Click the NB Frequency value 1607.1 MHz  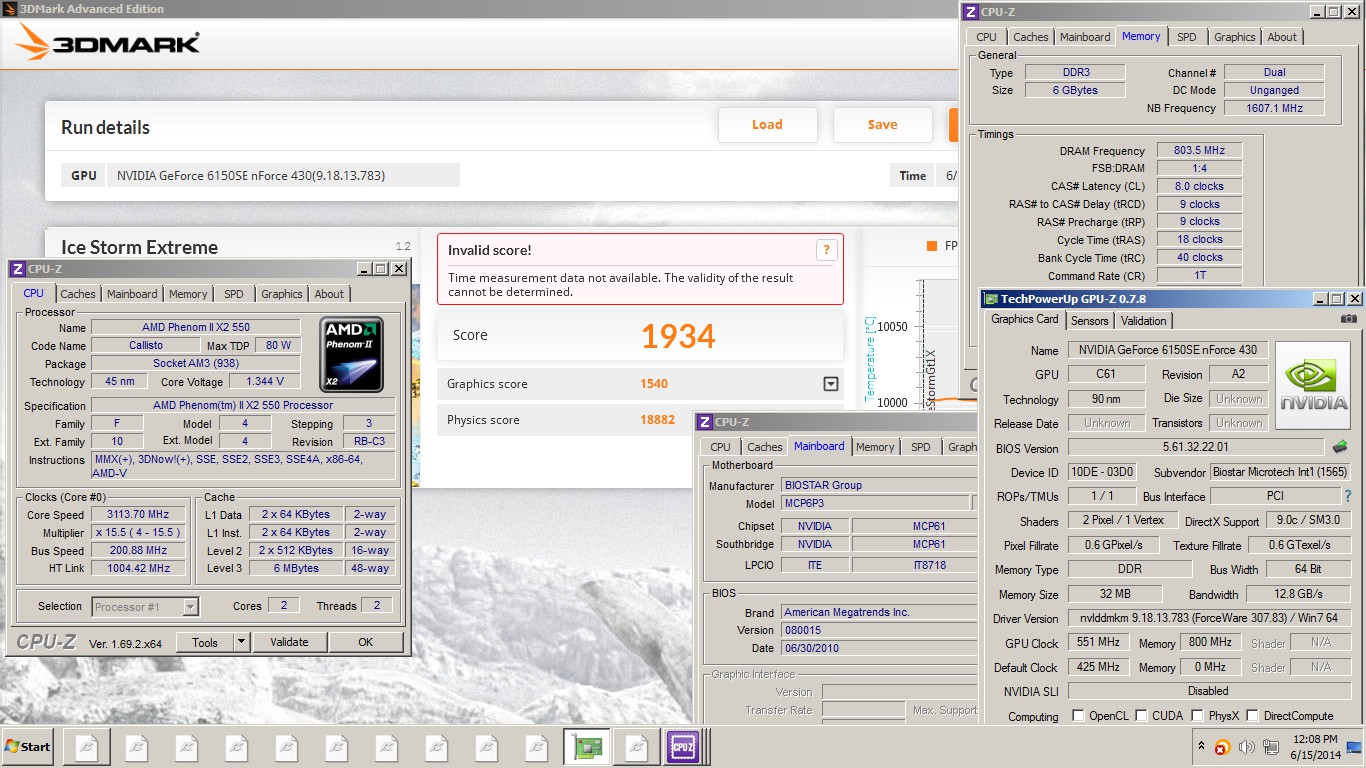tap(1274, 108)
